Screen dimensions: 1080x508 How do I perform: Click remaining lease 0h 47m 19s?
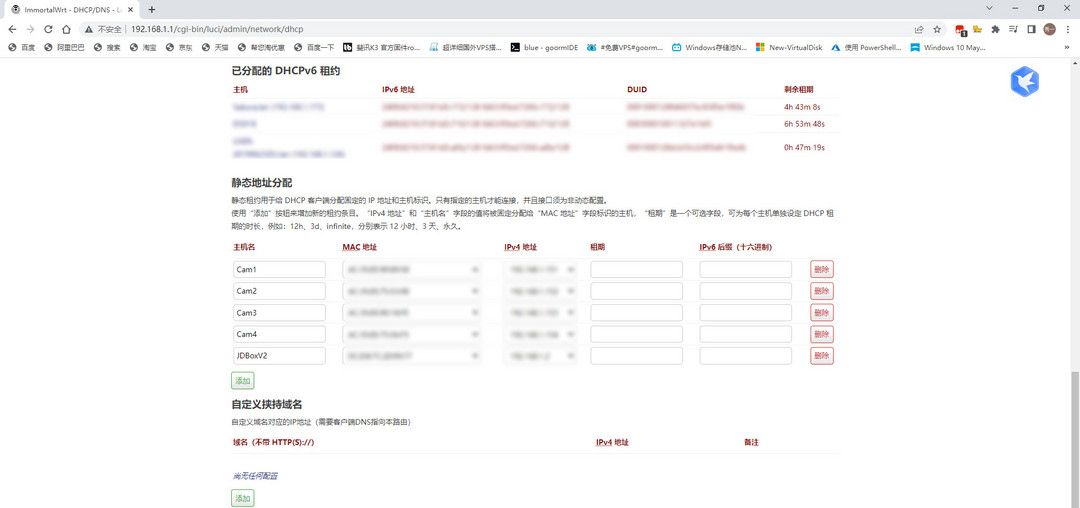pyautogui.click(x=804, y=147)
